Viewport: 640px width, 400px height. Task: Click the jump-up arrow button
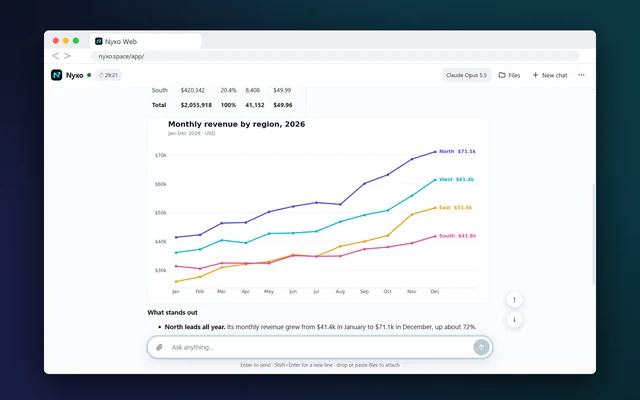[514, 300]
